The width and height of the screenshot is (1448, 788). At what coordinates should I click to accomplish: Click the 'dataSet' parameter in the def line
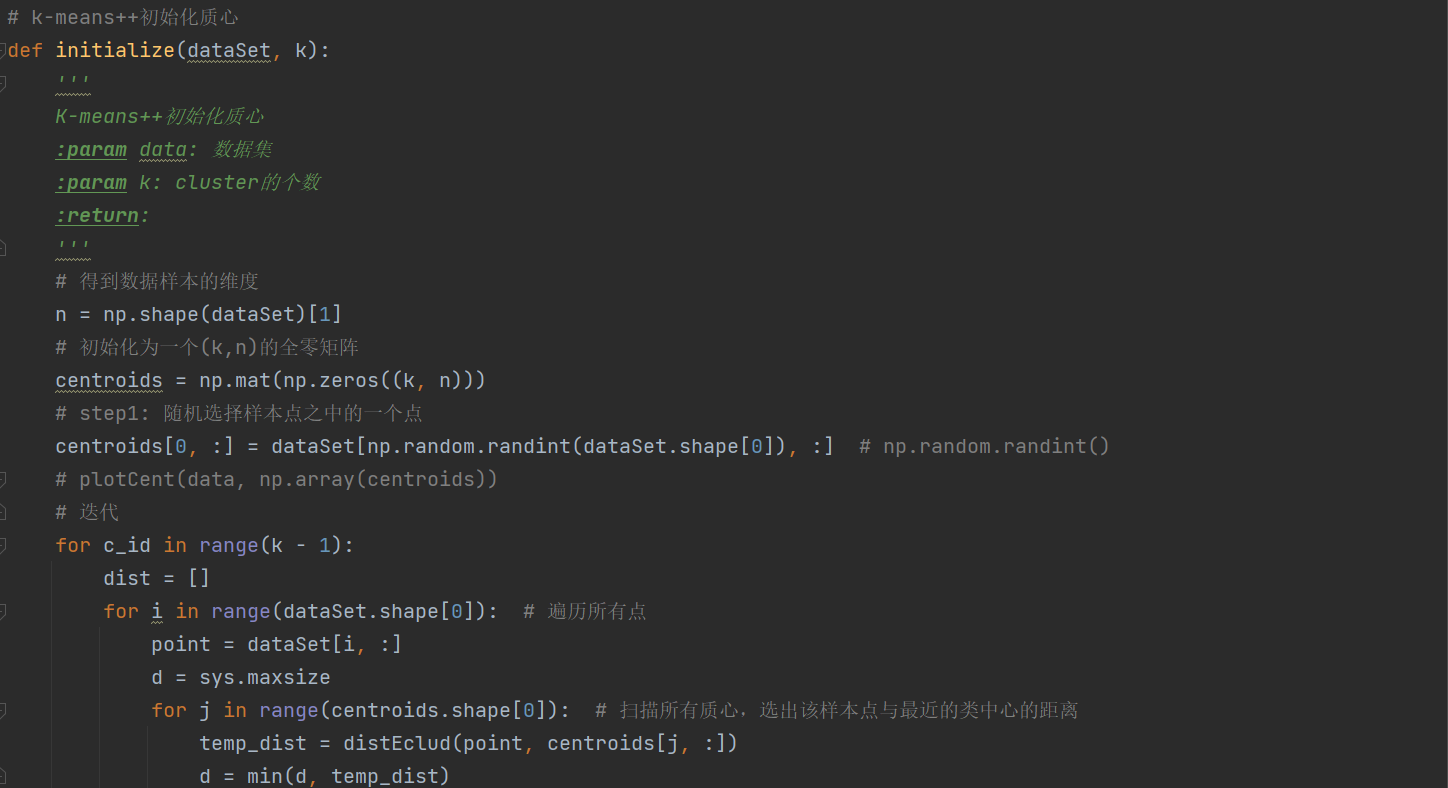[229, 50]
